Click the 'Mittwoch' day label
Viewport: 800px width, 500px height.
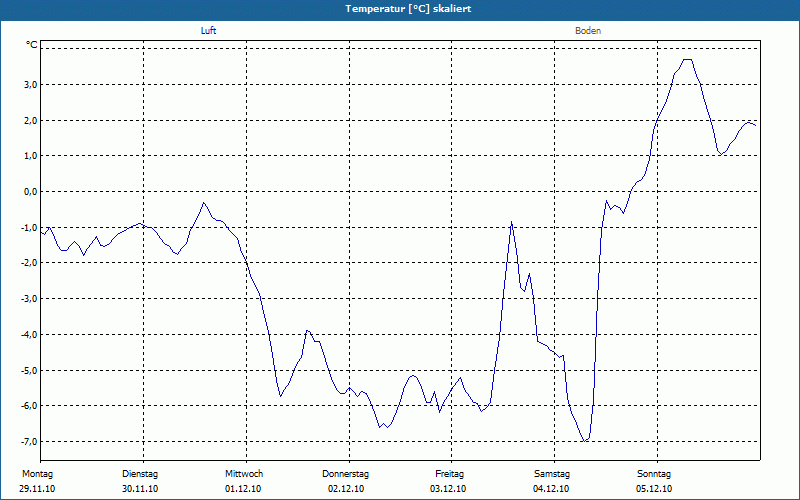coord(244,474)
